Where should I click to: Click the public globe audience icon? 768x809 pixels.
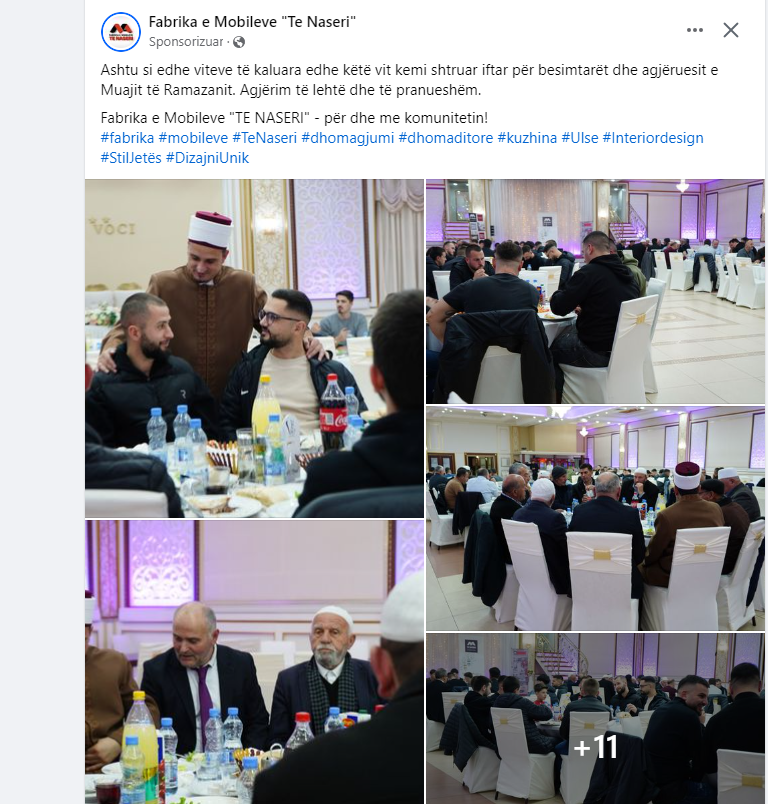[x=239, y=42]
